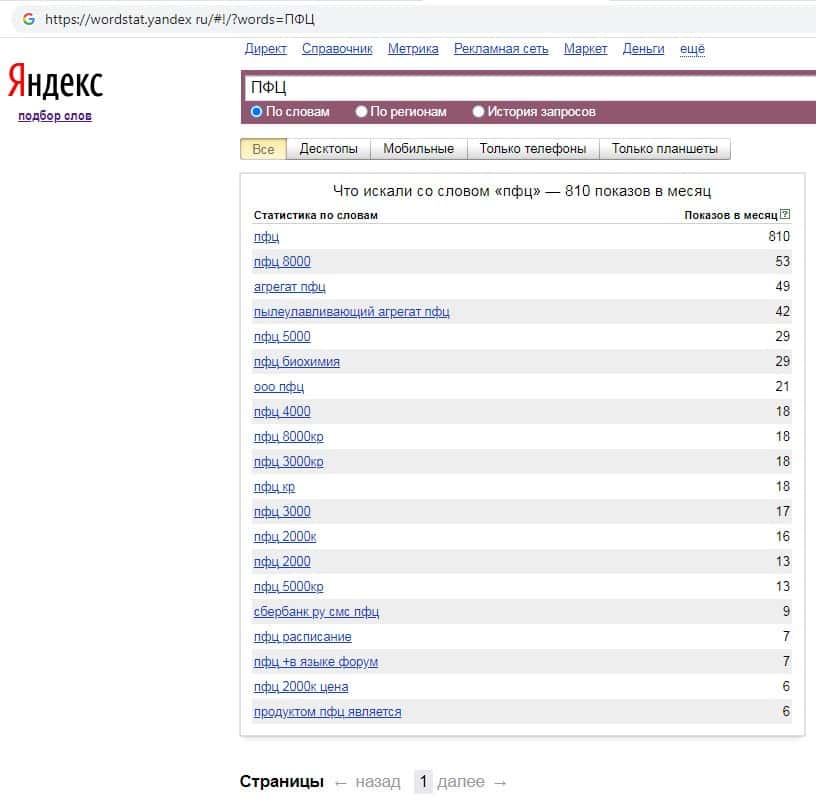The width and height of the screenshot is (816, 812).
Task: Click the Яндекс logo
Action: pyautogui.click(x=55, y=82)
